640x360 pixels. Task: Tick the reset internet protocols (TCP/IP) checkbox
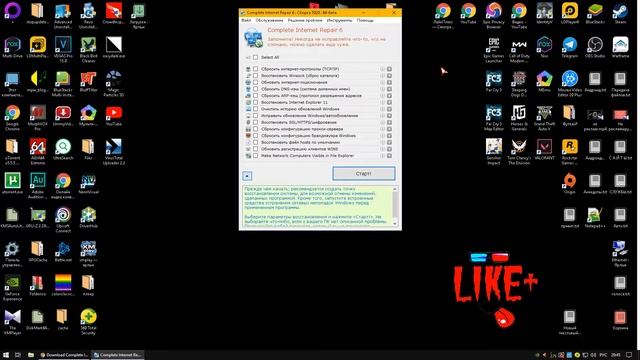[256, 69]
